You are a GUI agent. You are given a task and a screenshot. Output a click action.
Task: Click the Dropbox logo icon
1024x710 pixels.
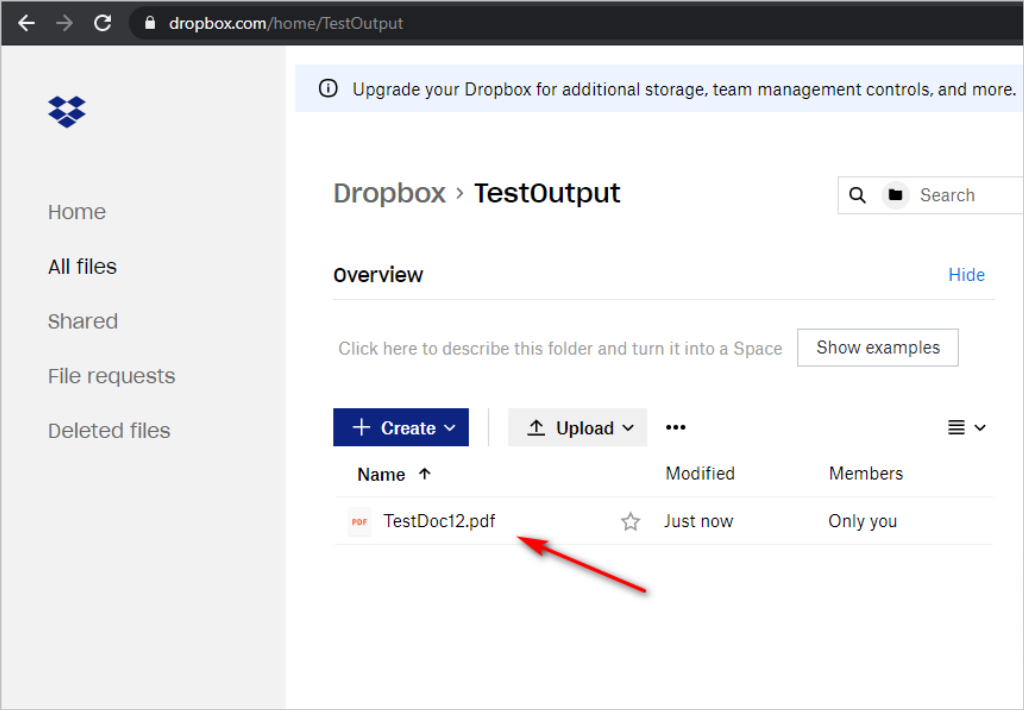[67, 111]
